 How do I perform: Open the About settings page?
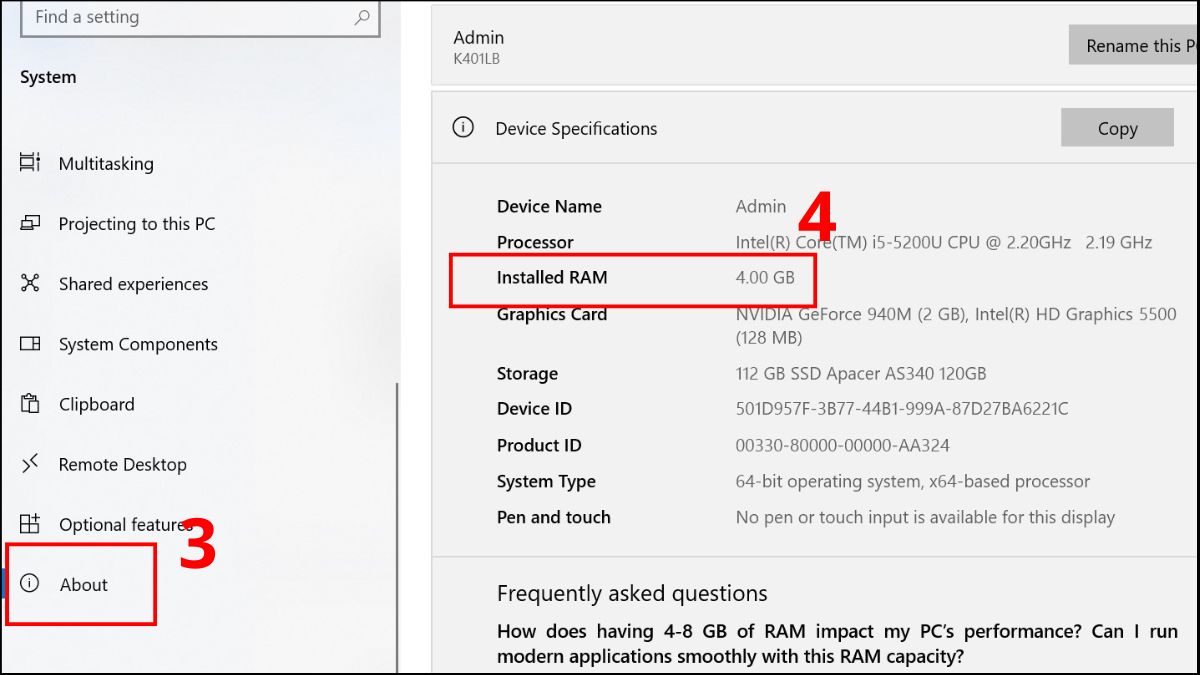click(x=83, y=585)
